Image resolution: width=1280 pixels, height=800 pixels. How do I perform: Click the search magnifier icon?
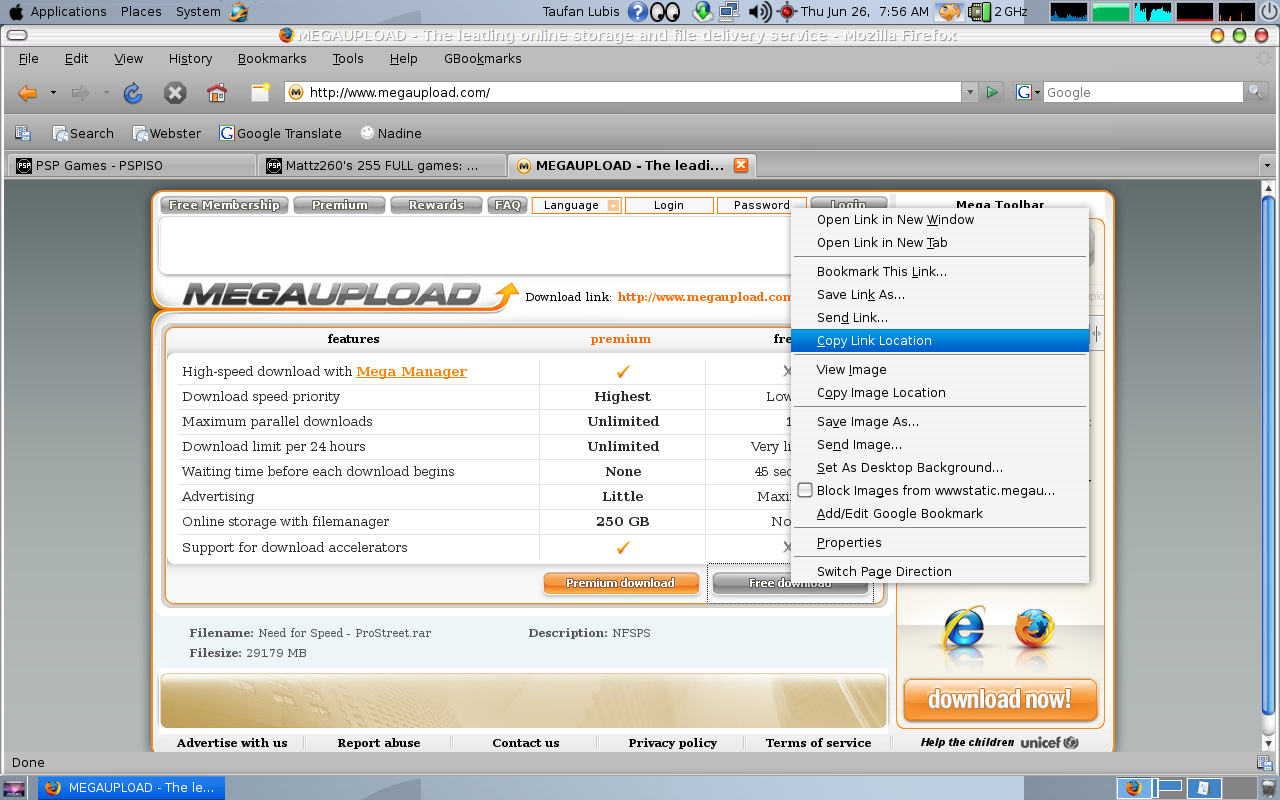[x=1255, y=92]
